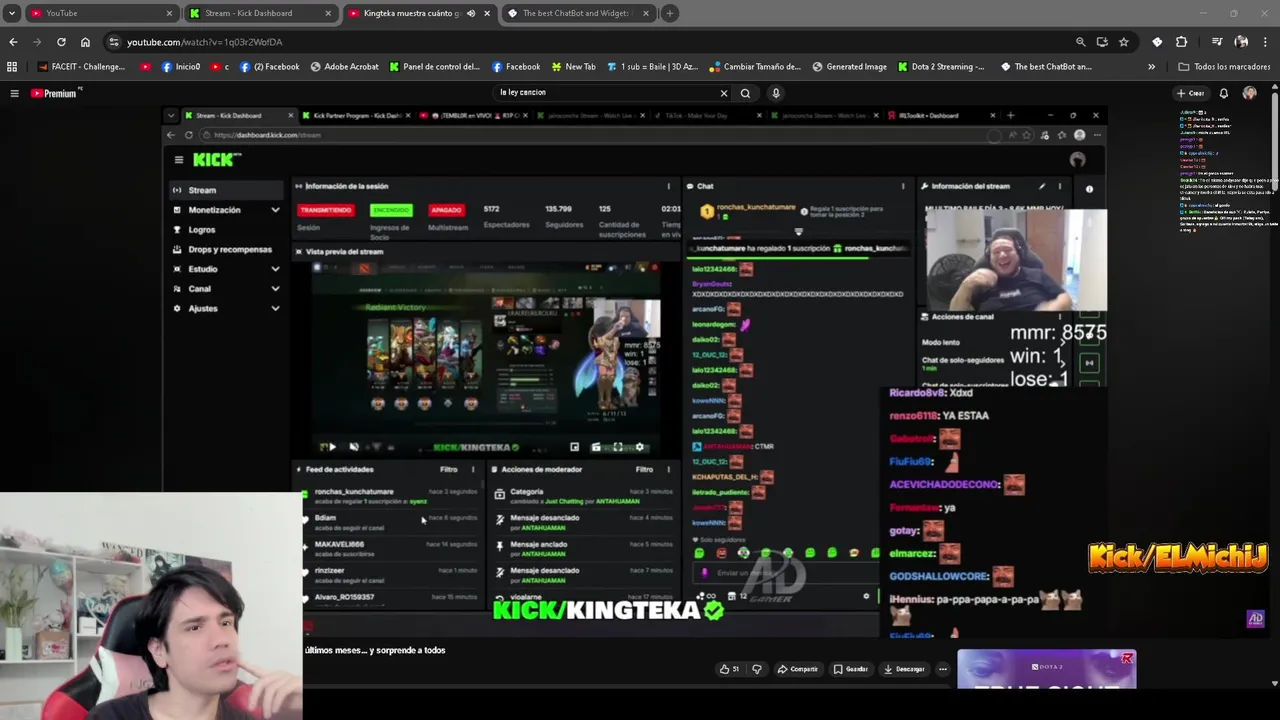Open The best ChatBot an... bookmark
The height and width of the screenshot is (720, 1280).
[1046, 67]
